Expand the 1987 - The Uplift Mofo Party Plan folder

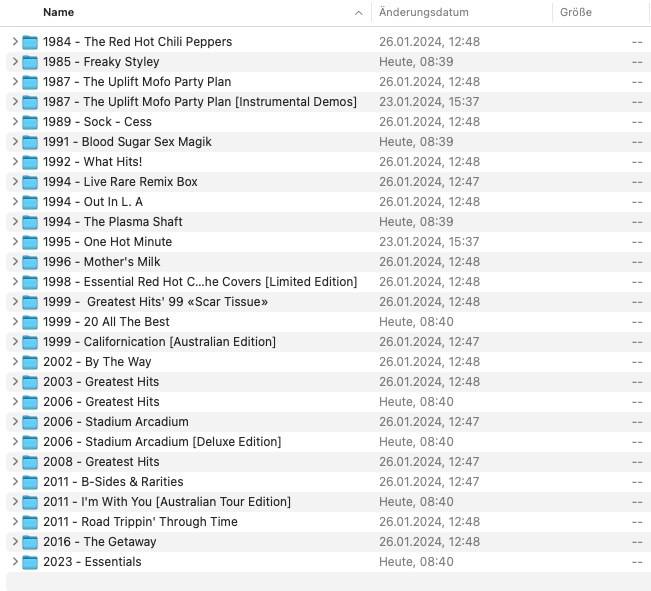[x=15, y=81]
